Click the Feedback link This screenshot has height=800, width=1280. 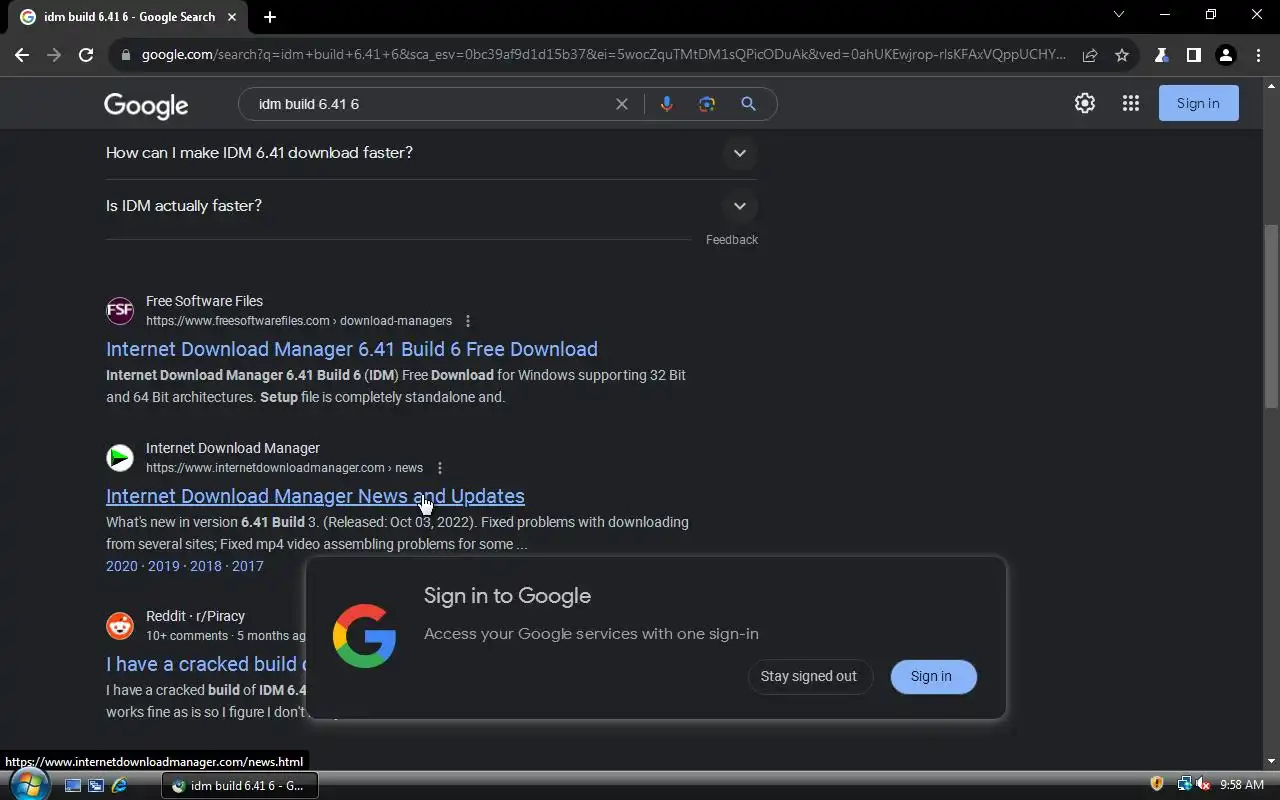click(x=732, y=240)
